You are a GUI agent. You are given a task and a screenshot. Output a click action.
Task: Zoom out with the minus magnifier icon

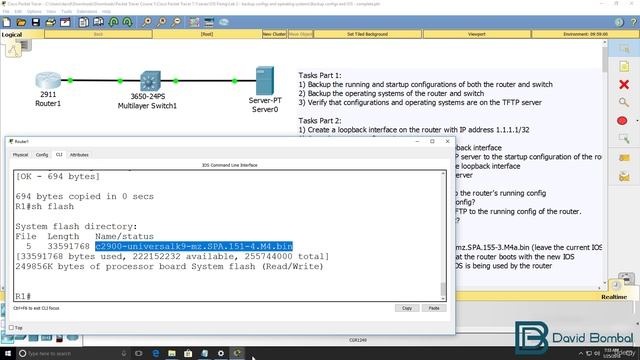tap(176, 22)
